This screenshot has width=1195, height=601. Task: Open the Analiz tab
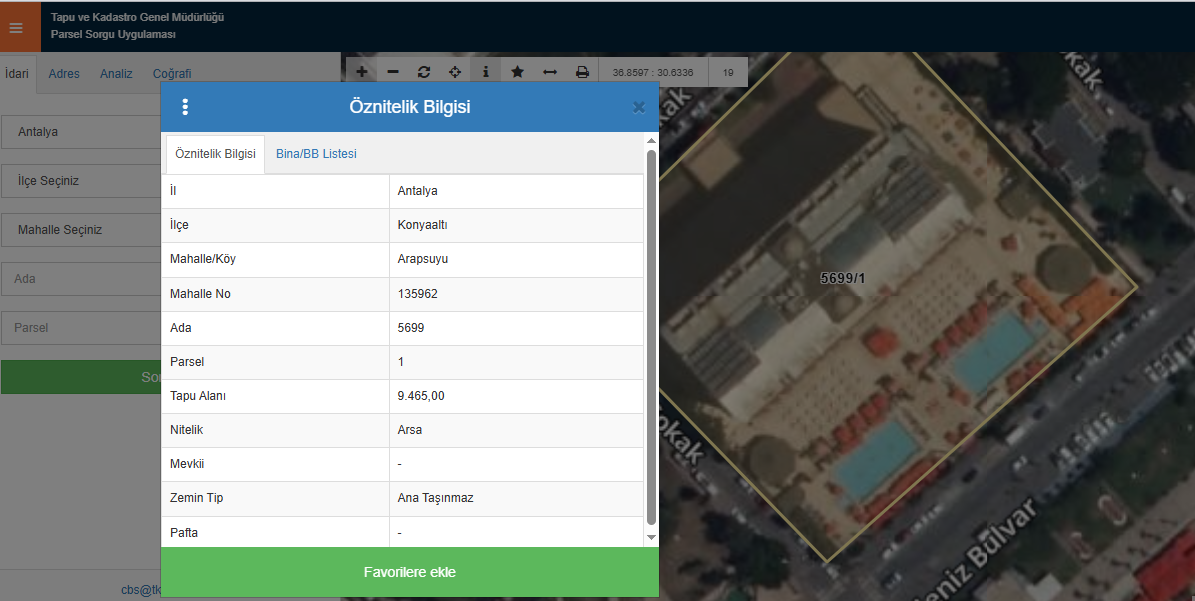(116, 74)
